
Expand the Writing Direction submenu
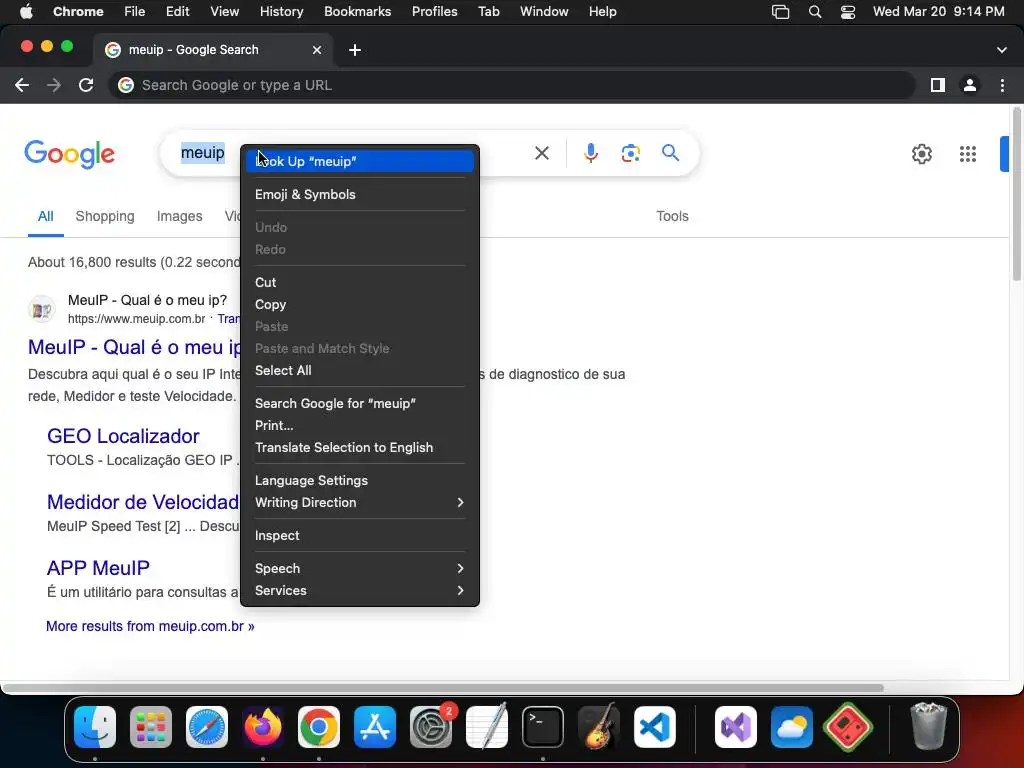coord(360,502)
